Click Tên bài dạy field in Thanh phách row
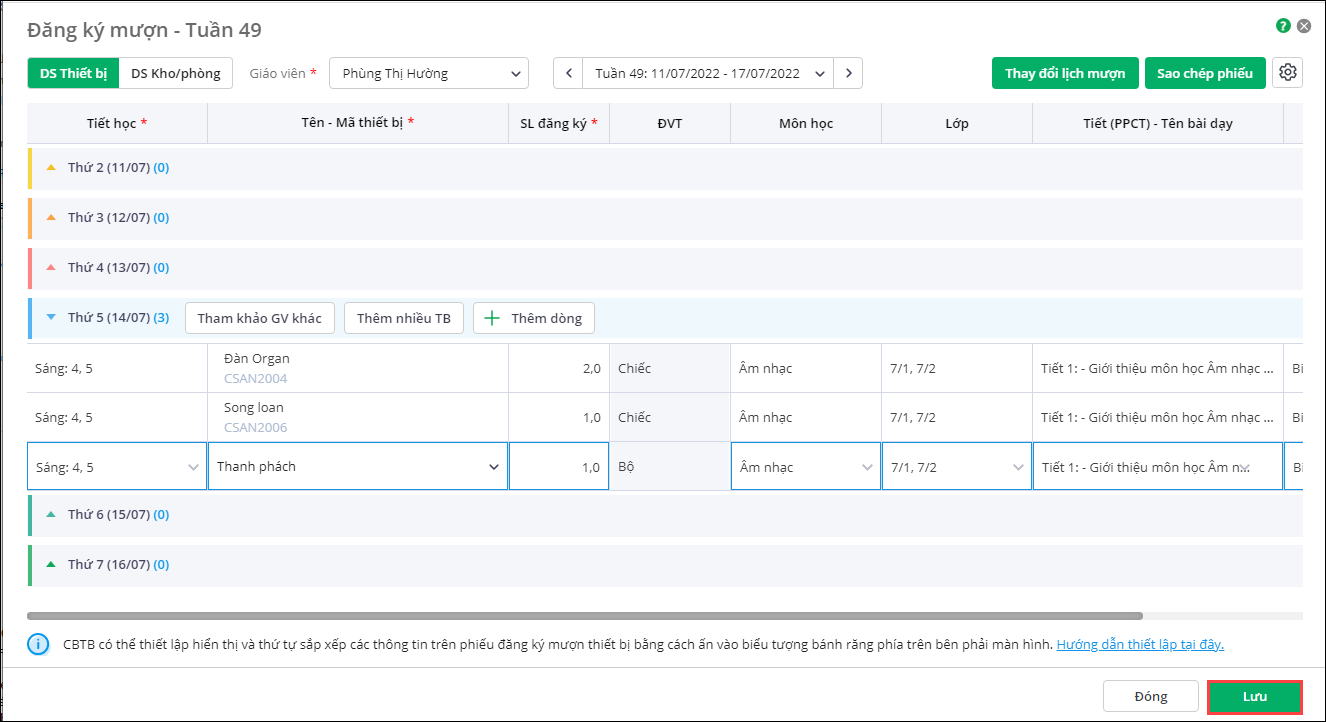Viewport: 1326px width, 722px height. pyautogui.click(x=1158, y=467)
